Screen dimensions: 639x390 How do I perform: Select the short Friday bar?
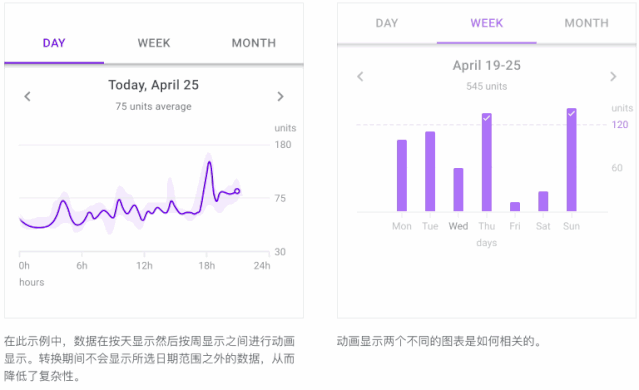[515, 207]
